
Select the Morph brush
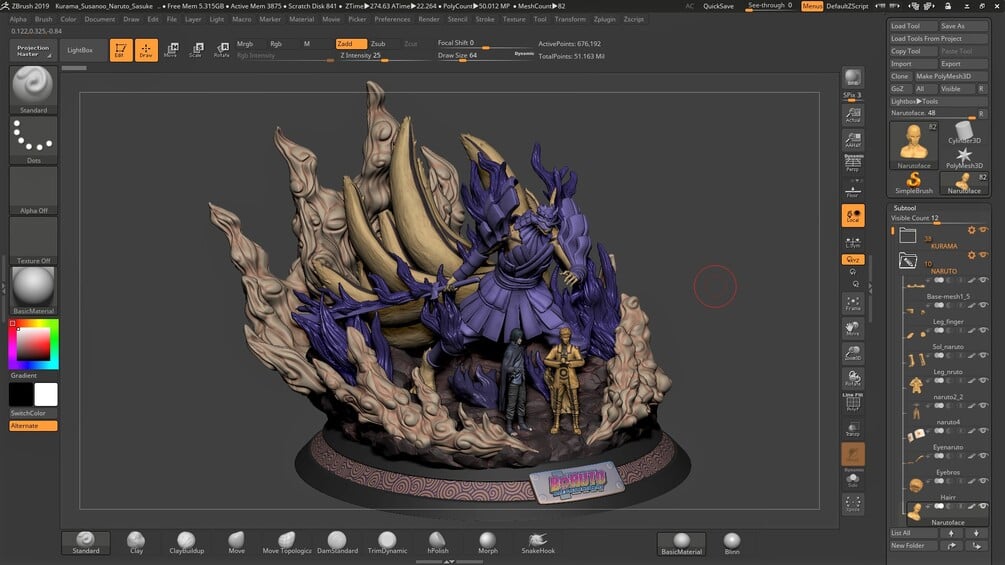488,543
